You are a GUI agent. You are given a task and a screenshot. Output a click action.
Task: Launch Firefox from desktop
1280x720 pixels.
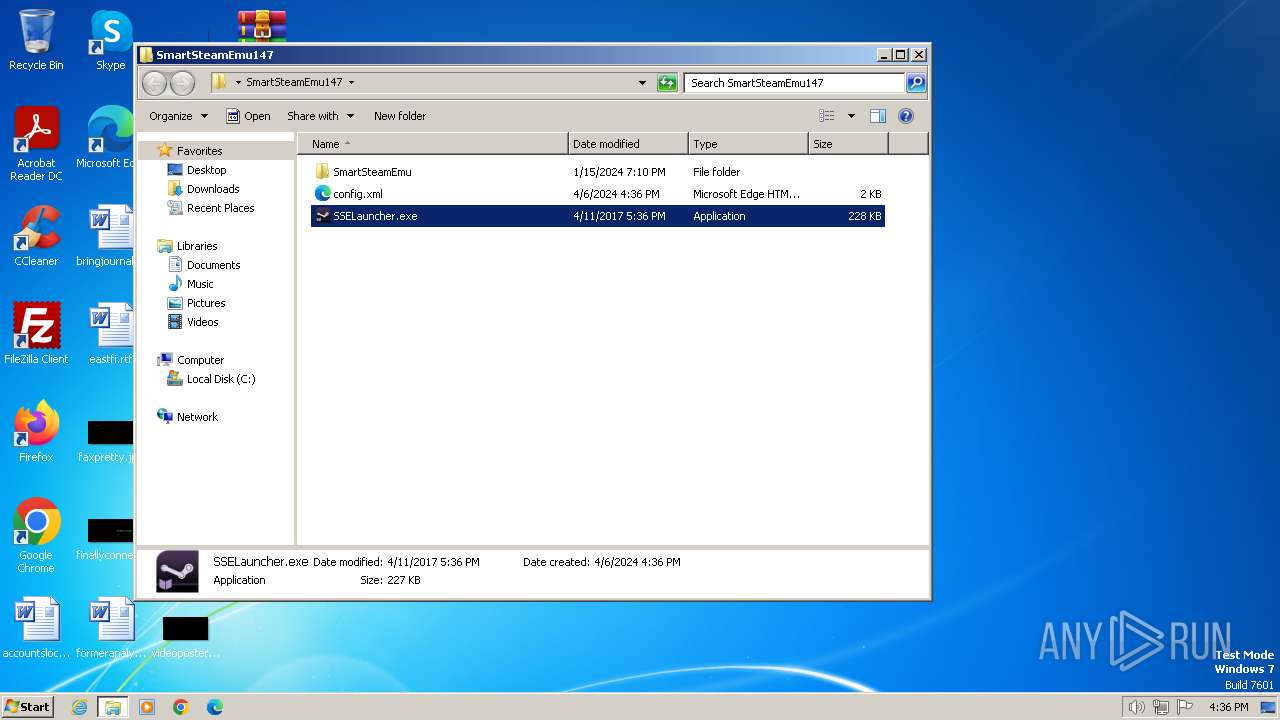(36, 432)
